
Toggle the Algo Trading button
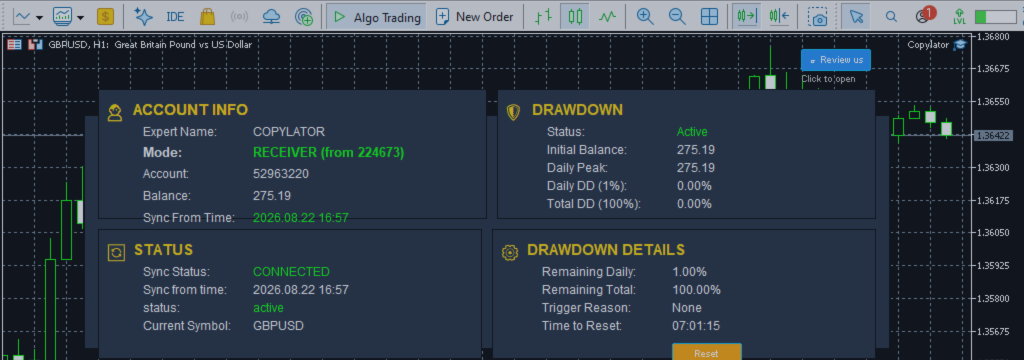click(376, 16)
